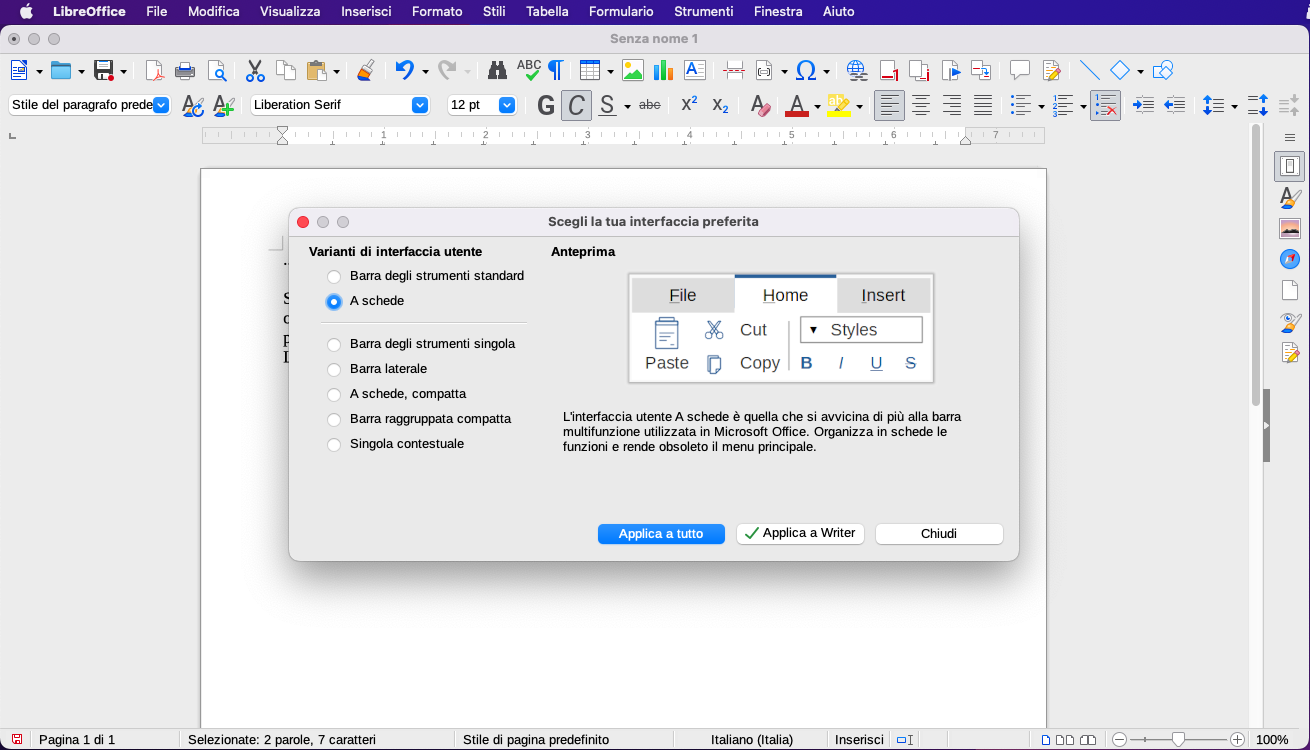
Task: Open the Liberation Serif font name dropdown
Action: [420, 105]
